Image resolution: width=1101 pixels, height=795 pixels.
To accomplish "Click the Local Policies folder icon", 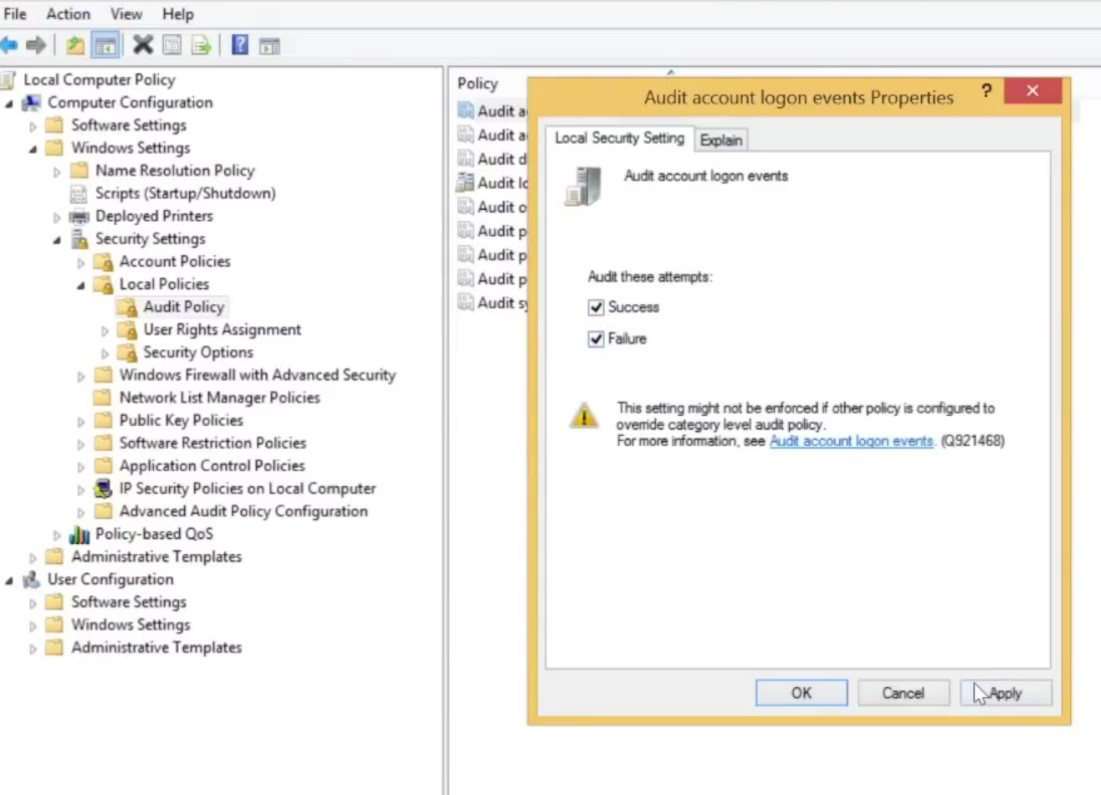I will pos(104,284).
